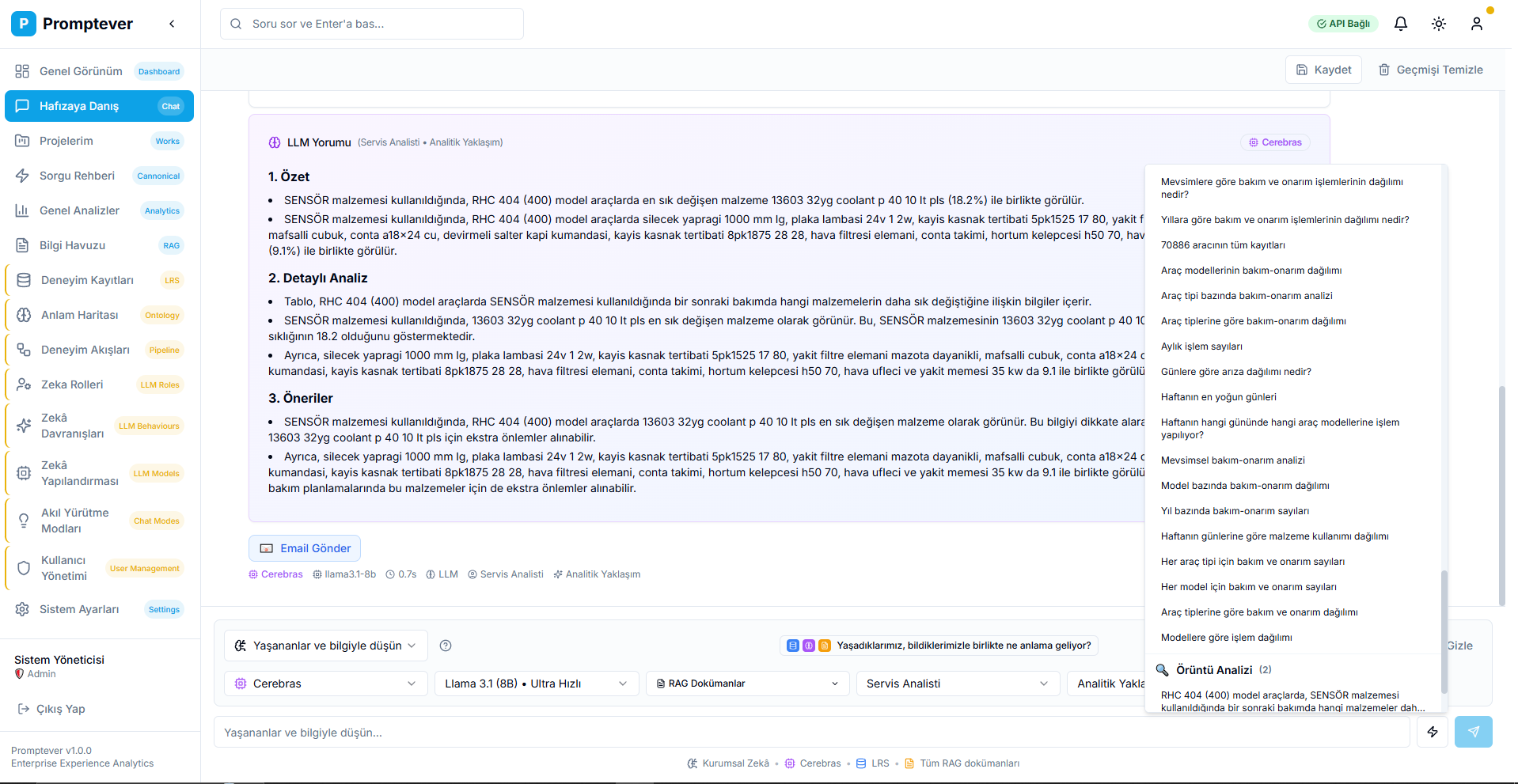The image size is (1518, 784).
Task: Open the Servis Analisti role dropdown
Action: (957, 684)
